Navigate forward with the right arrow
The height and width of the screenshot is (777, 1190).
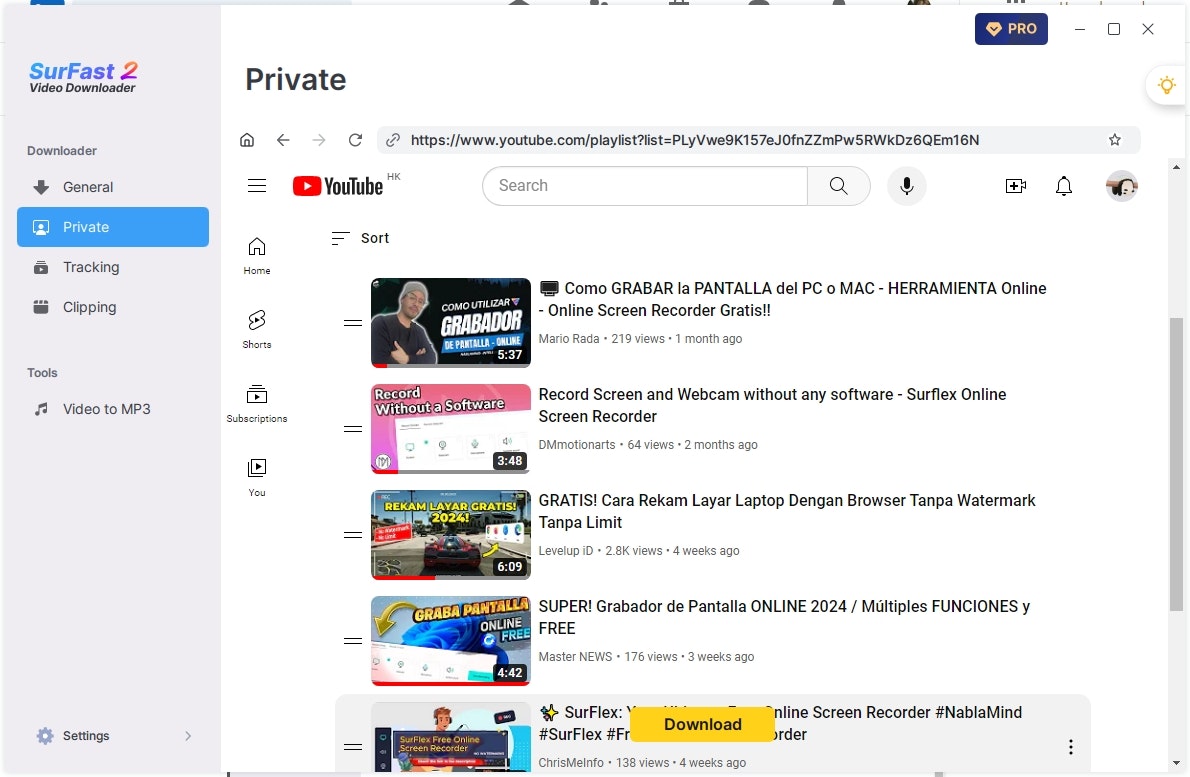pos(319,140)
